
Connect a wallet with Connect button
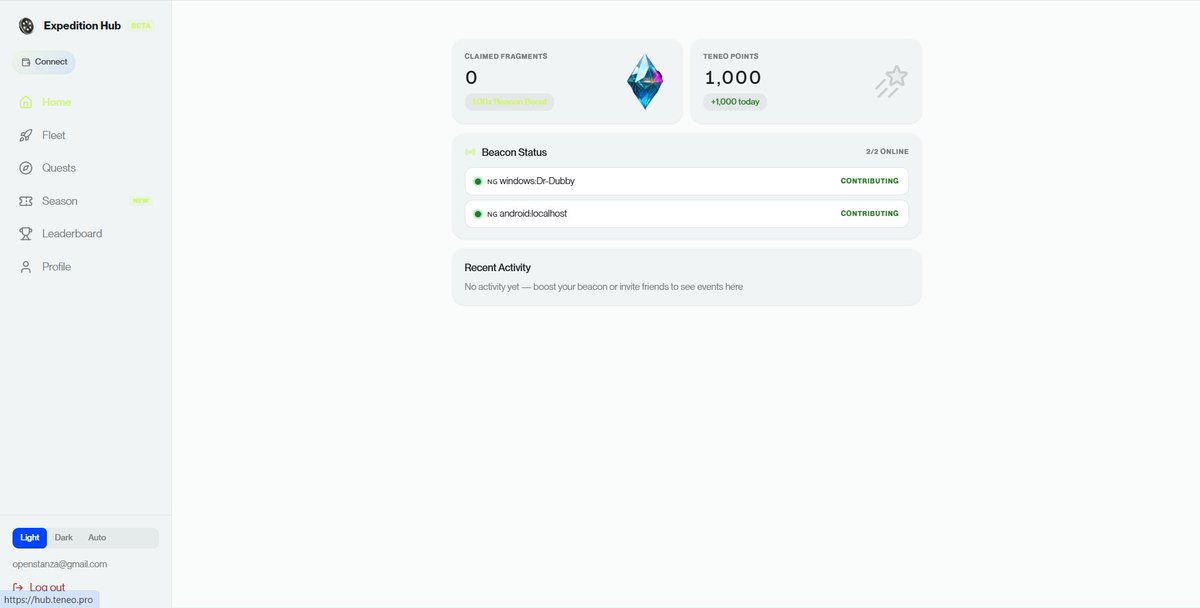click(x=43, y=62)
